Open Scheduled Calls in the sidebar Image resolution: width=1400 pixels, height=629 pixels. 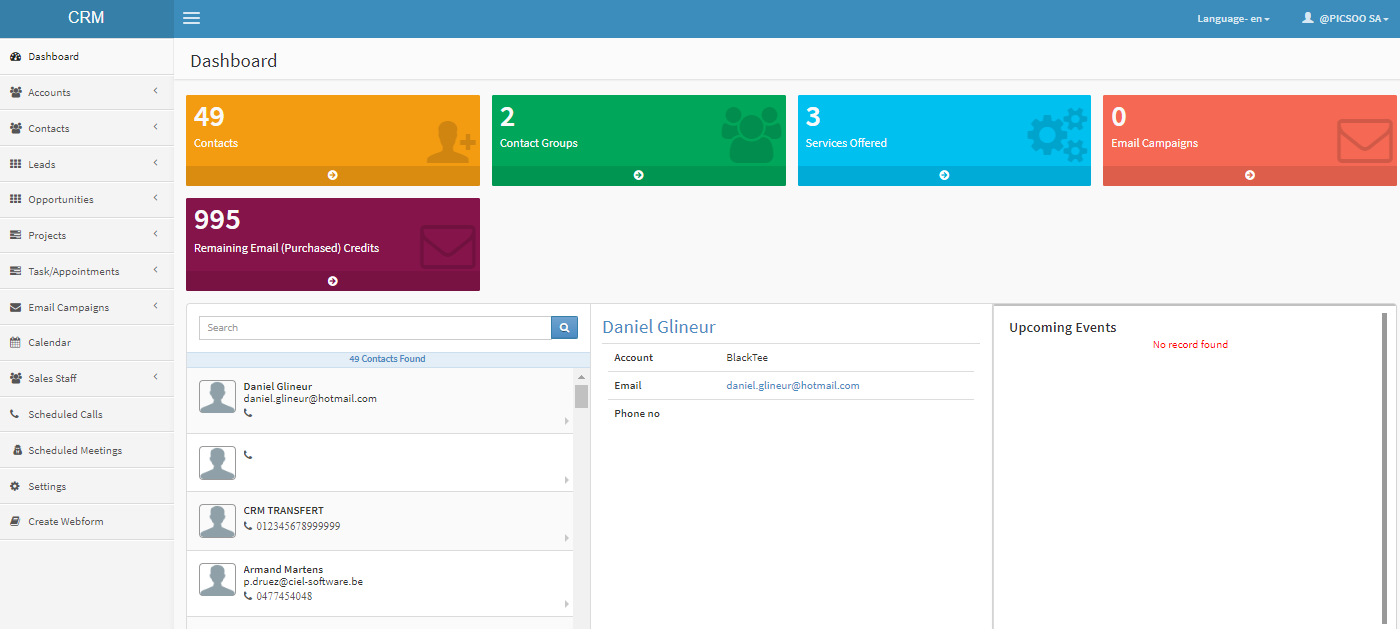87,414
